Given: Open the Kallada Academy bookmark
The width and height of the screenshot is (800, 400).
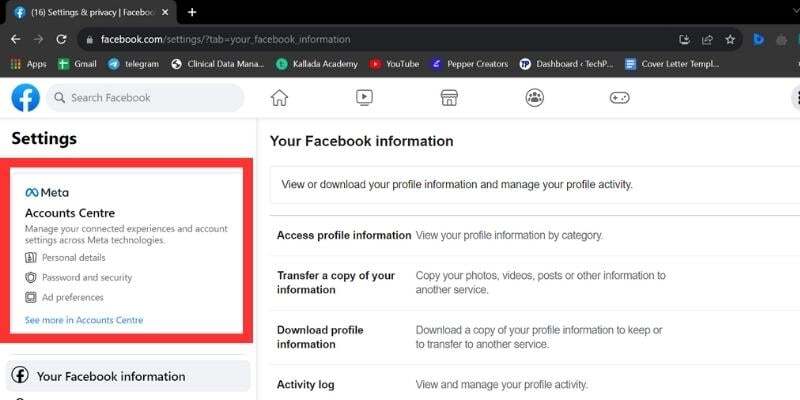Looking at the screenshot, I should pyautogui.click(x=317, y=64).
